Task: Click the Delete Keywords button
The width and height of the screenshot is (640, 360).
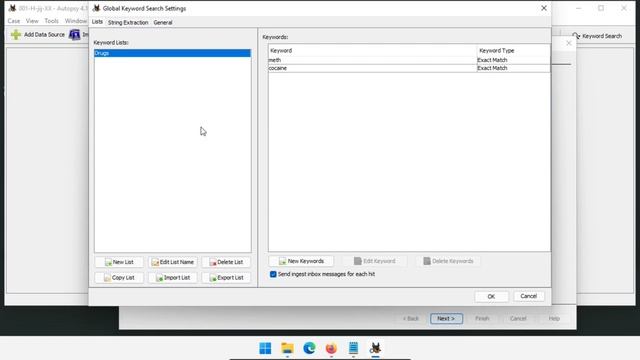Action: tap(448, 261)
